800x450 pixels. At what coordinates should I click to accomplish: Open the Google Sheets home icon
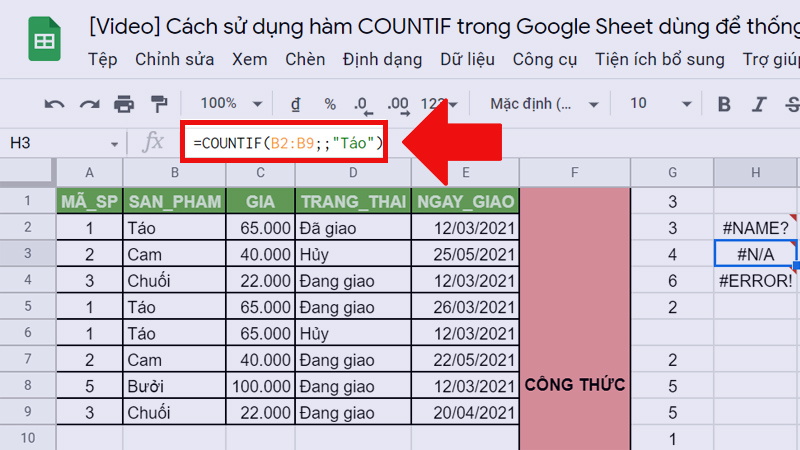(44, 42)
